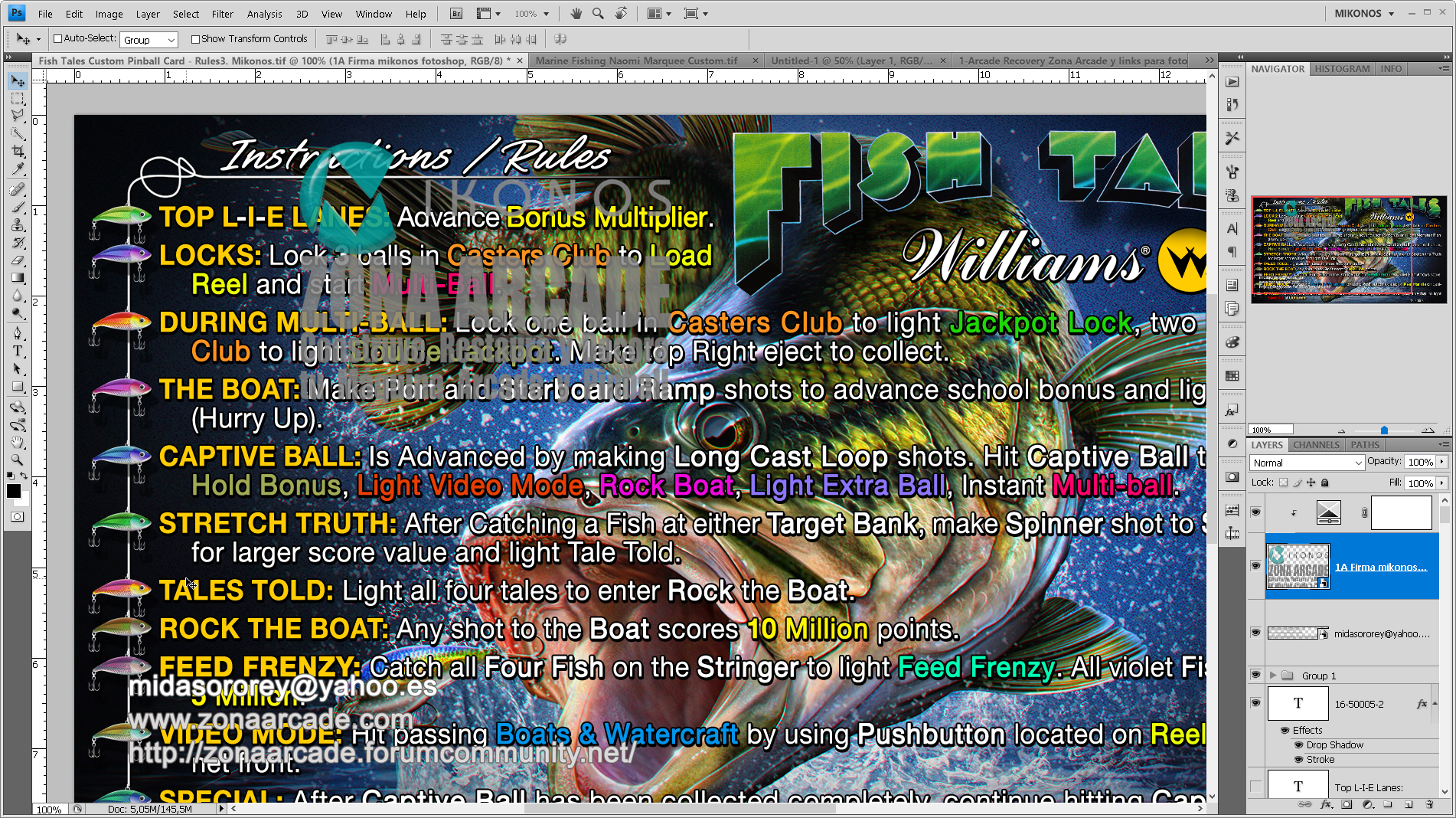
Task: Open the Auto-Select Group dropdown
Action: coord(149,40)
